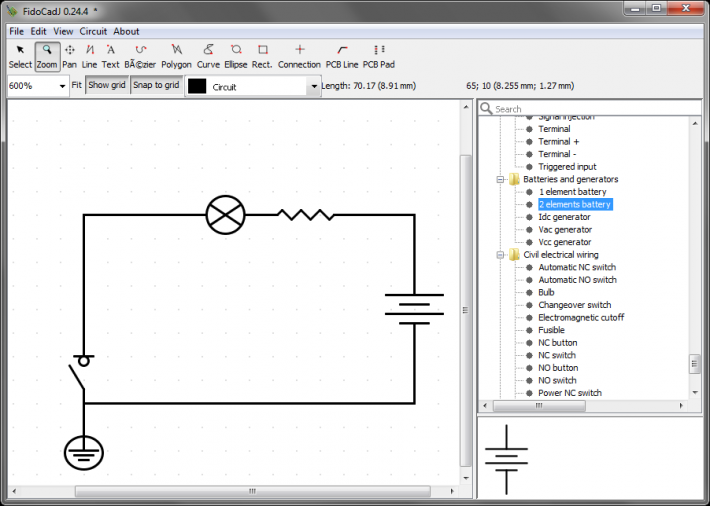Viewport: 710px width, 506px height.
Task: Activate the Ellipse tool
Action: pyautogui.click(x=236, y=57)
